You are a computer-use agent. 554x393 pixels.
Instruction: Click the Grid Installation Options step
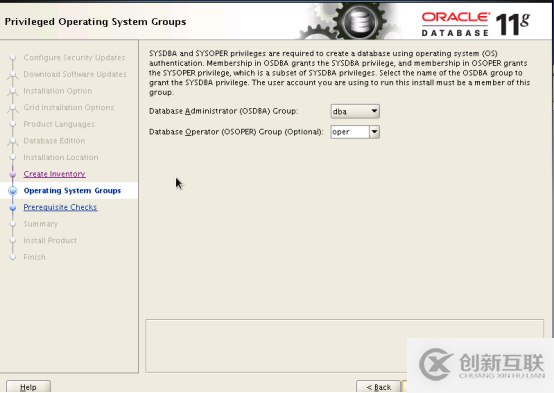pyautogui.click(x=69, y=107)
